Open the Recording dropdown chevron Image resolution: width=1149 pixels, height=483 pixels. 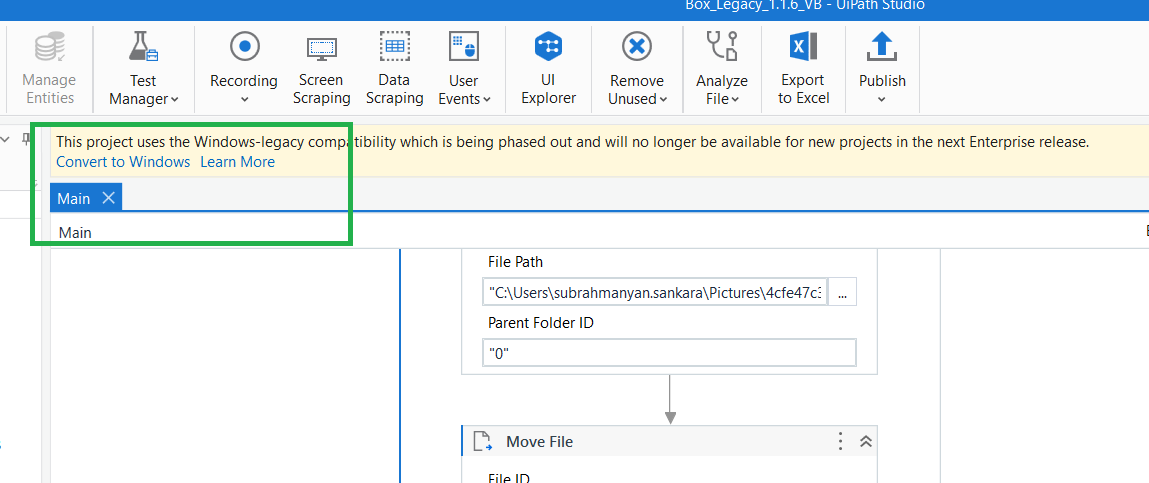point(245,99)
